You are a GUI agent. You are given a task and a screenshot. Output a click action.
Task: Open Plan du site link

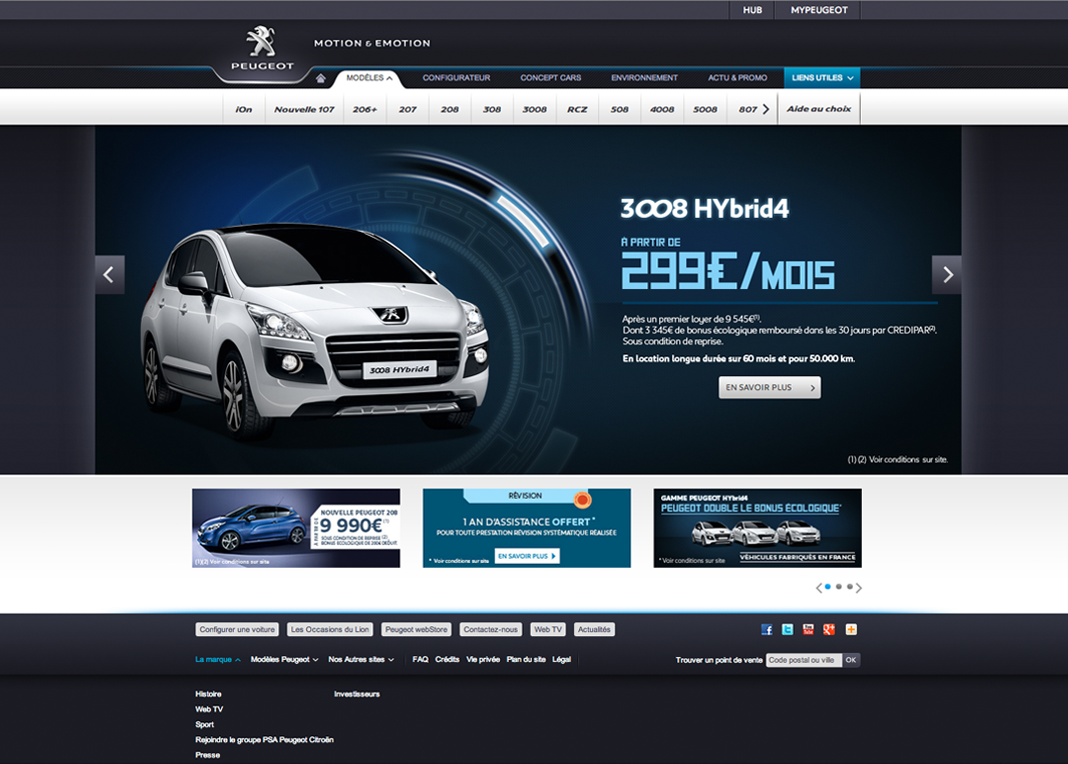[x=526, y=659]
